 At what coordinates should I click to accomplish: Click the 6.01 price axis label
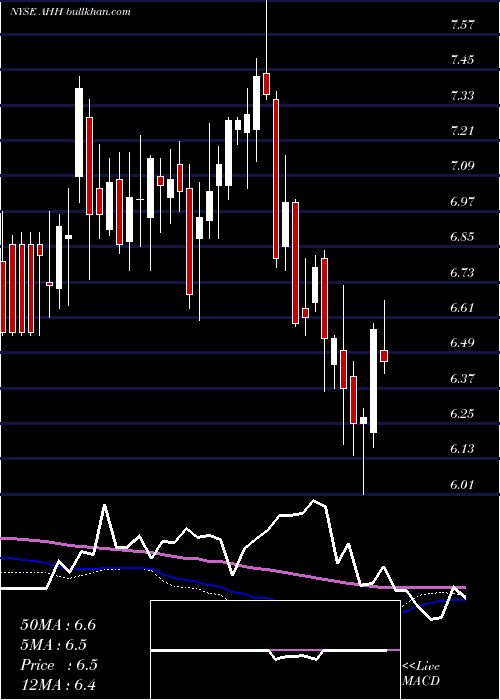point(462,485)
